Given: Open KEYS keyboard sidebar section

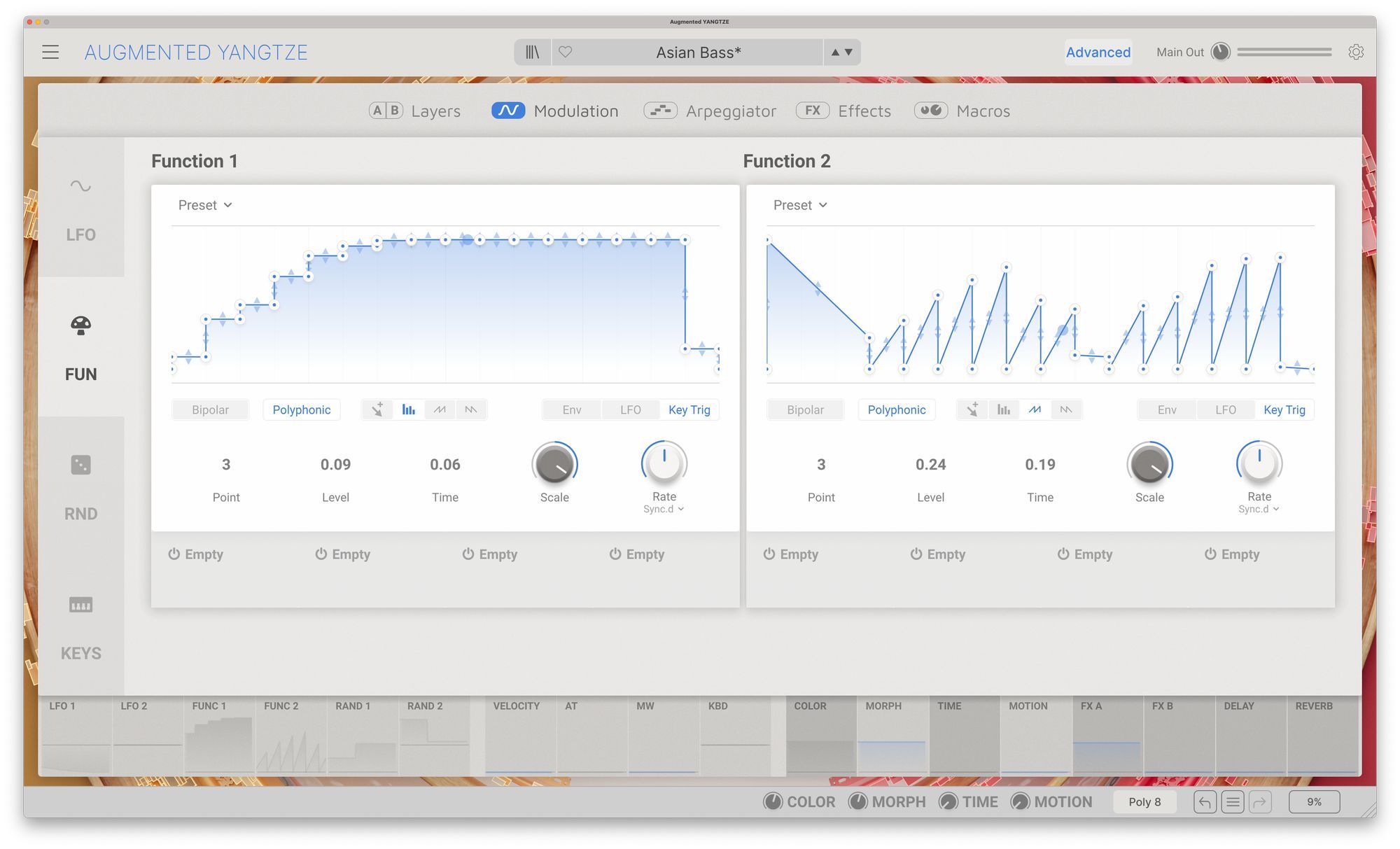Looking at the screenshot, I should [81, 626].
